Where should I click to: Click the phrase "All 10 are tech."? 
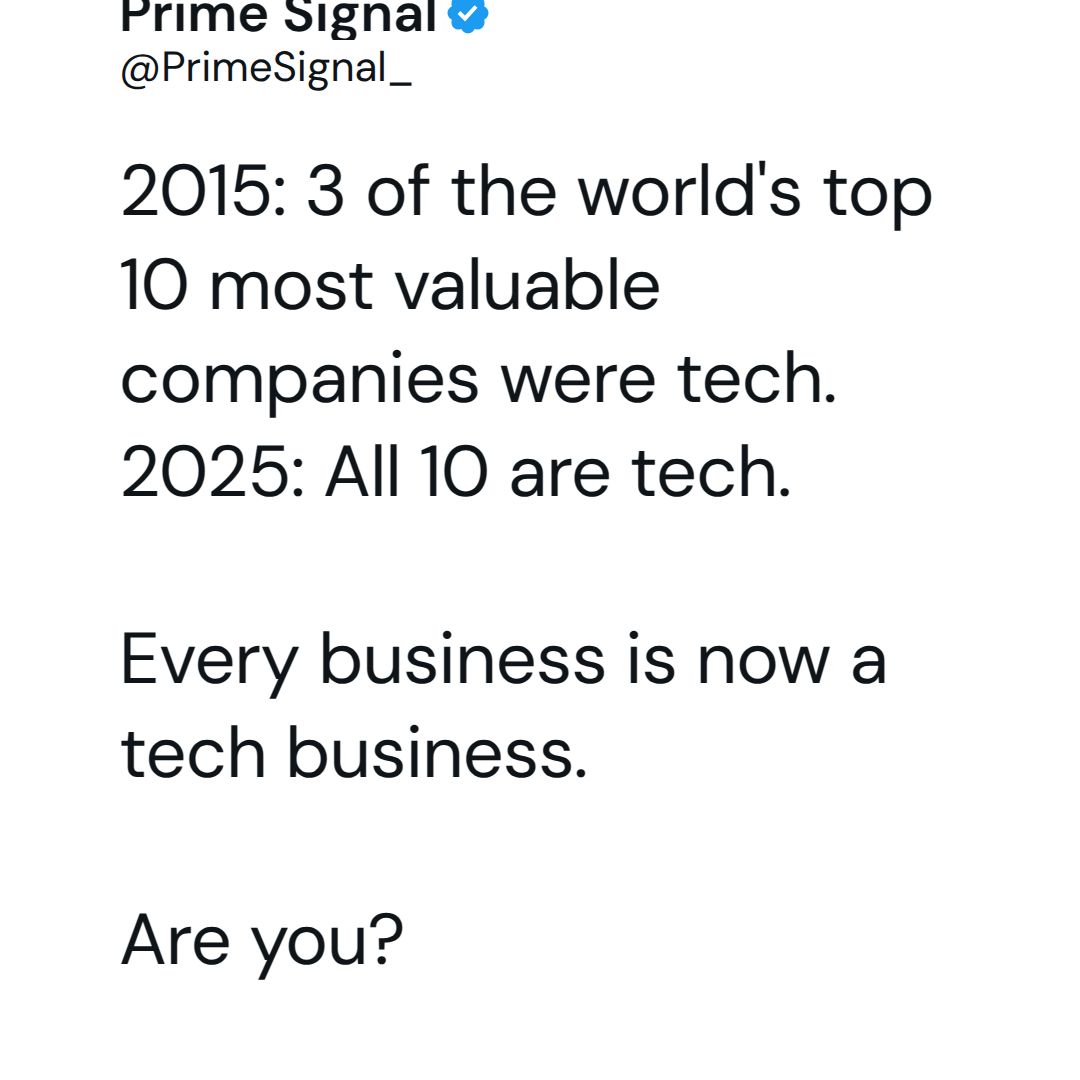[558, 474]
